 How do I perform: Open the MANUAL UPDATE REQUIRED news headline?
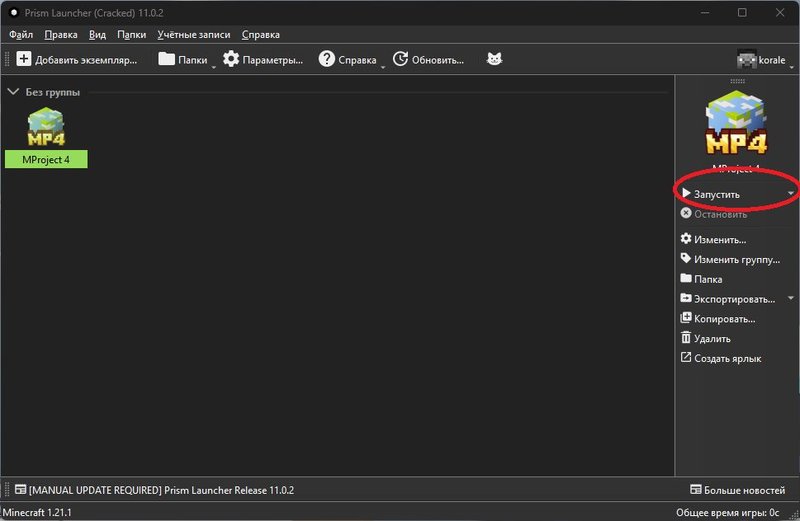pos(161,490)
